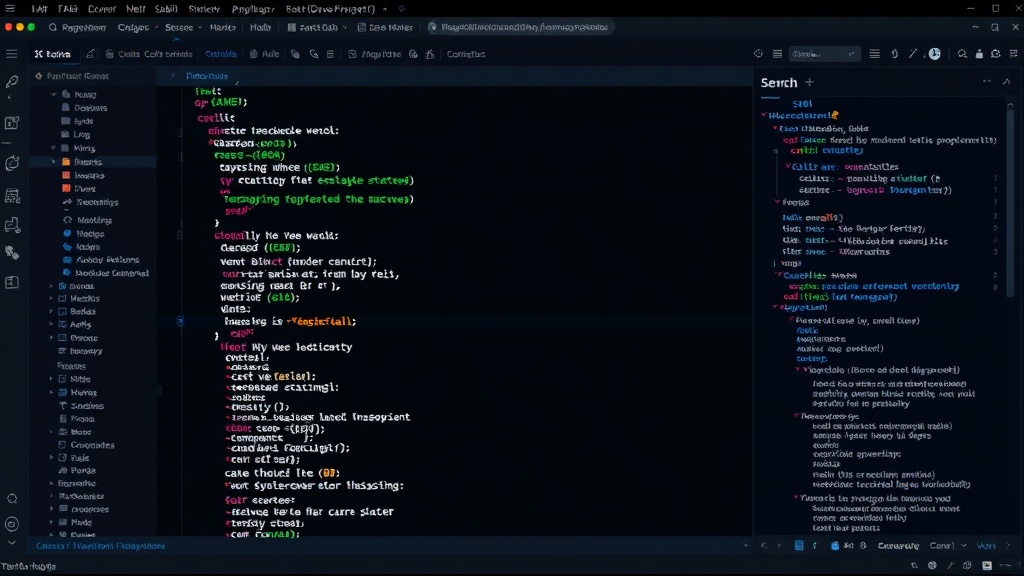Open the combo box dropdown in the top-right toolbar
Viewport: 1024px width, 576px height.
pyautogui.click(x=823, y=54)
